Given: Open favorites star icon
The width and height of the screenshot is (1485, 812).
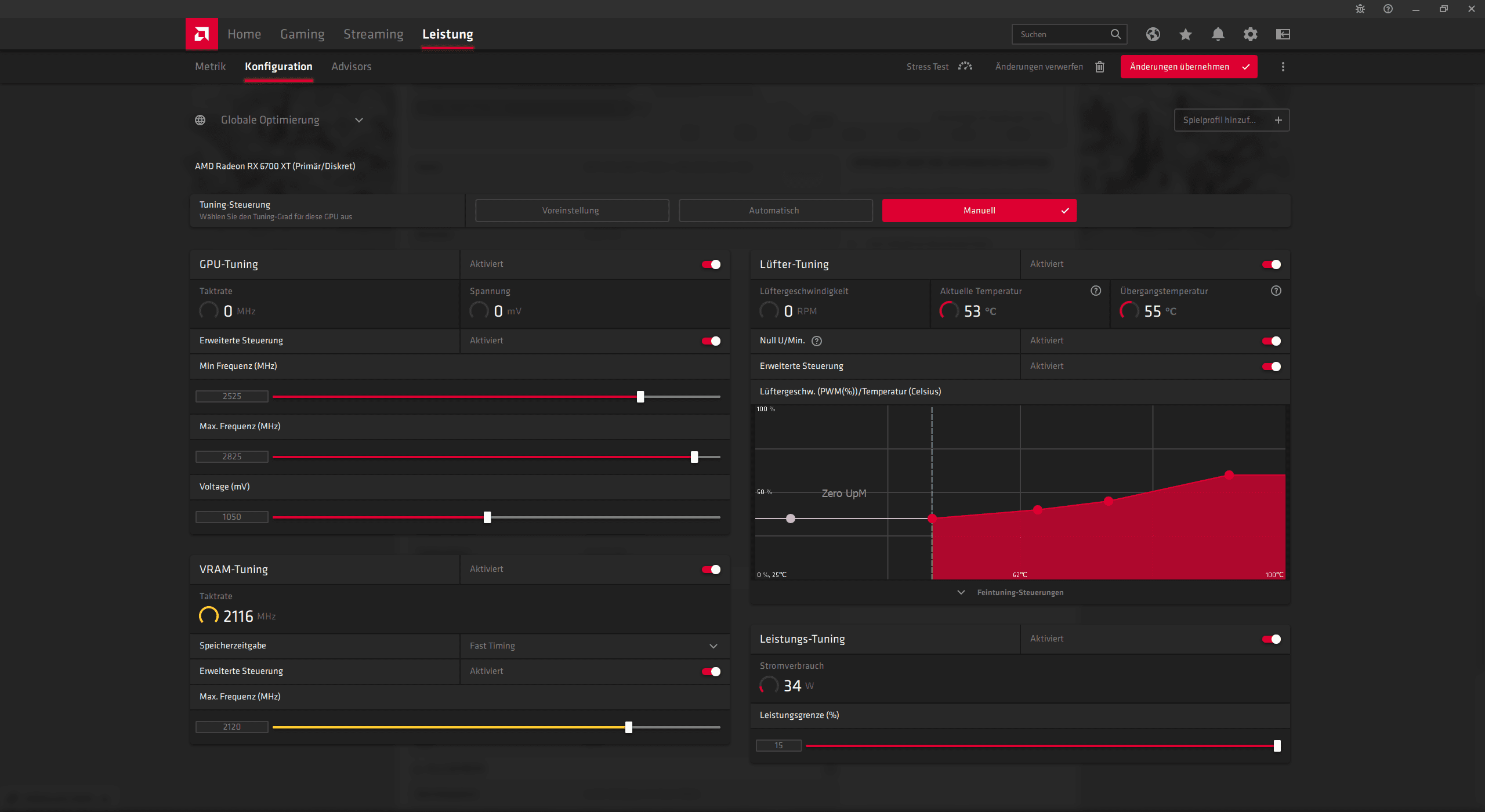Looking at the screenshot, I should click(x=1185, y=34).
